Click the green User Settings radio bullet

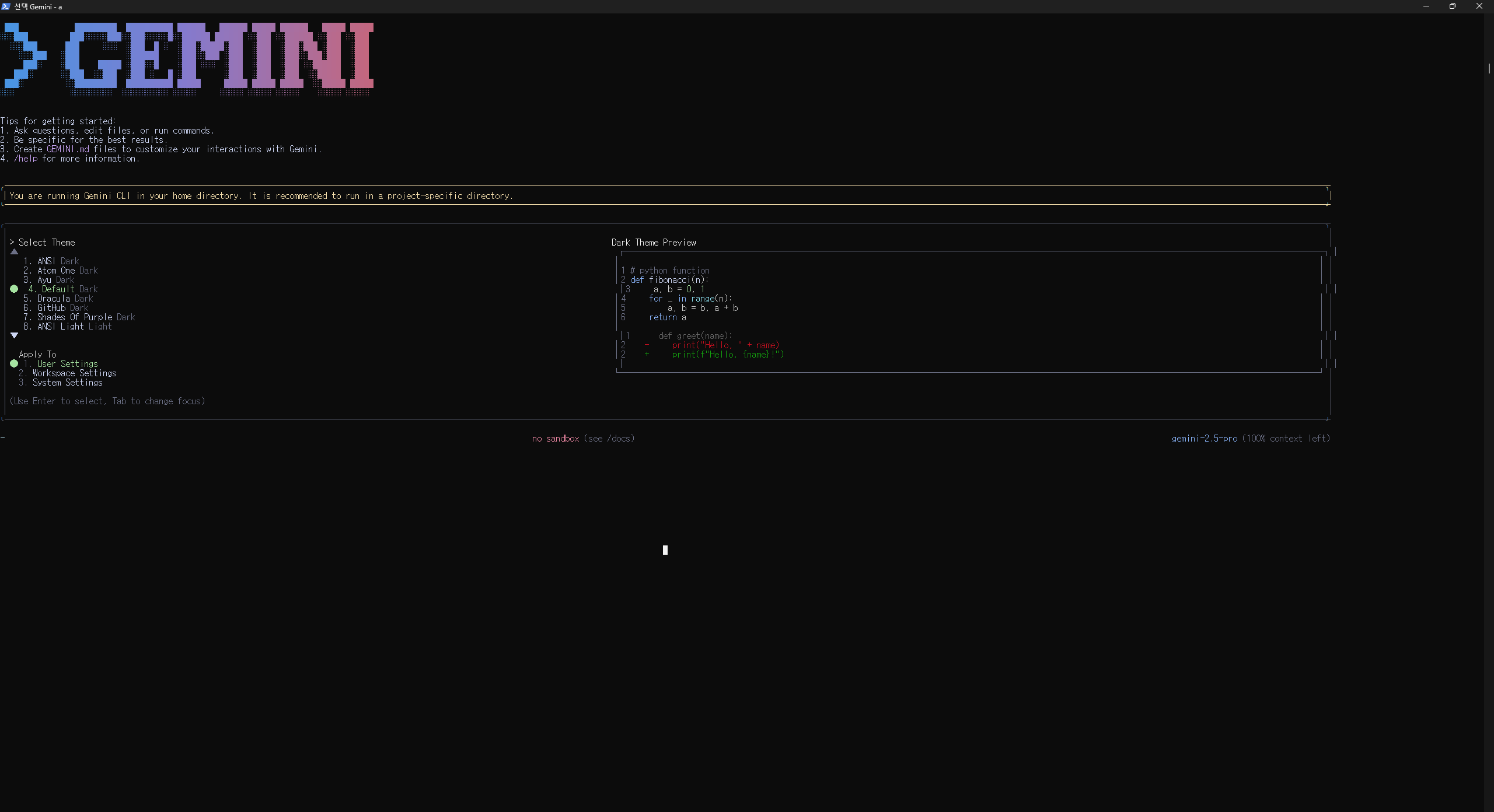tap(14, 364)
